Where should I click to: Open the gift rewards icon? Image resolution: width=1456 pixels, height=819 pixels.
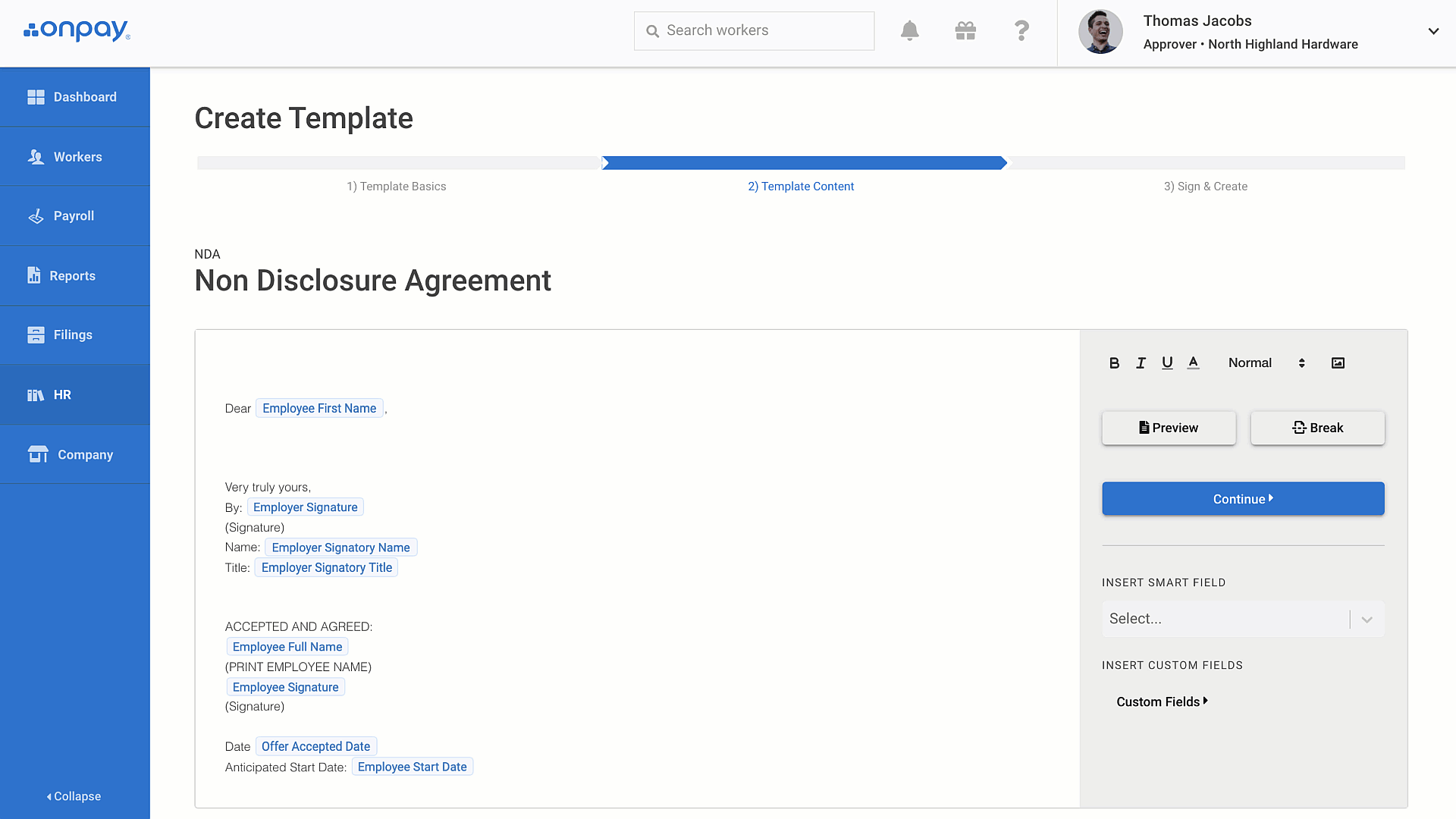[965, 30]
